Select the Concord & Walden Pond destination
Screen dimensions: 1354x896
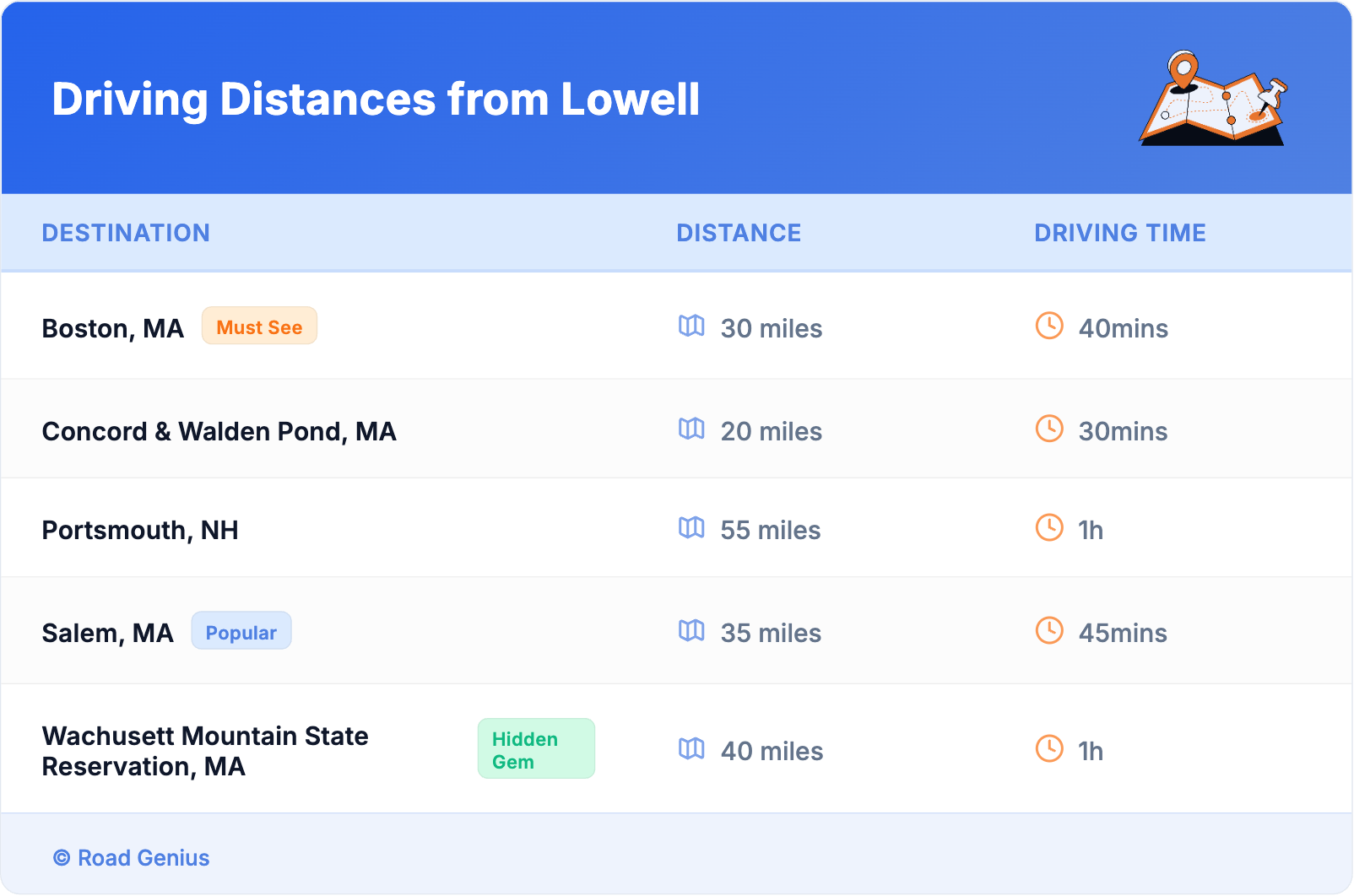(219, 431)
